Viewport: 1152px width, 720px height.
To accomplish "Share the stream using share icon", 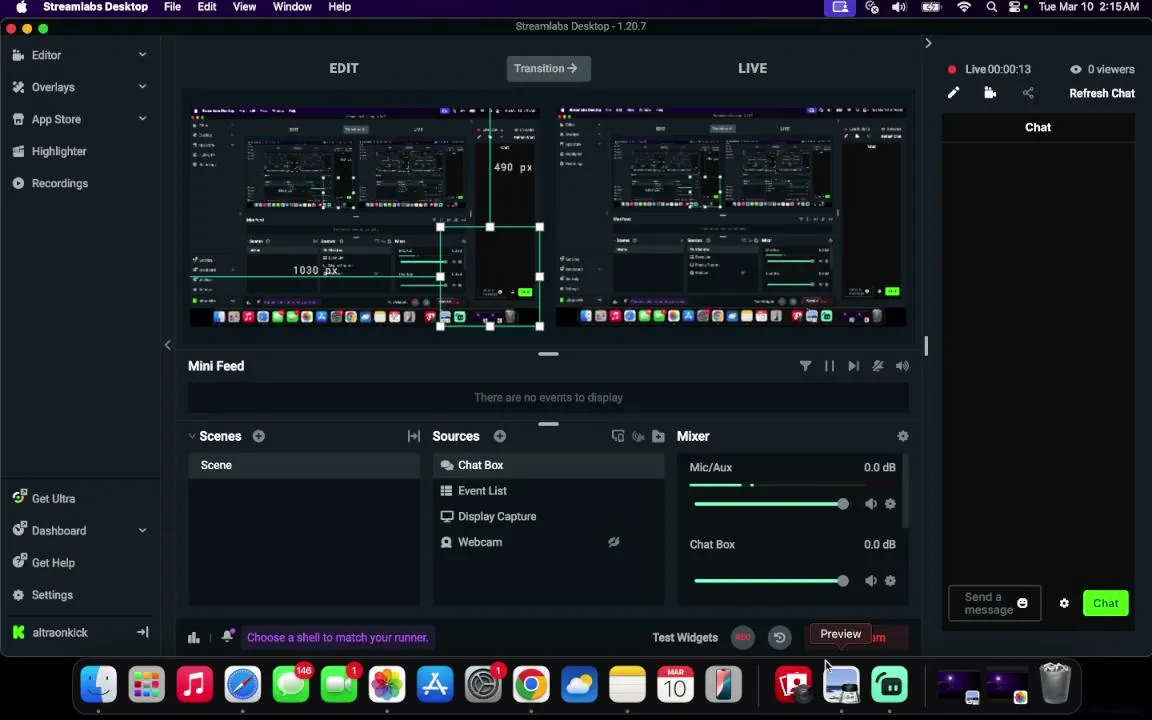I will [x=1028, y=93].
